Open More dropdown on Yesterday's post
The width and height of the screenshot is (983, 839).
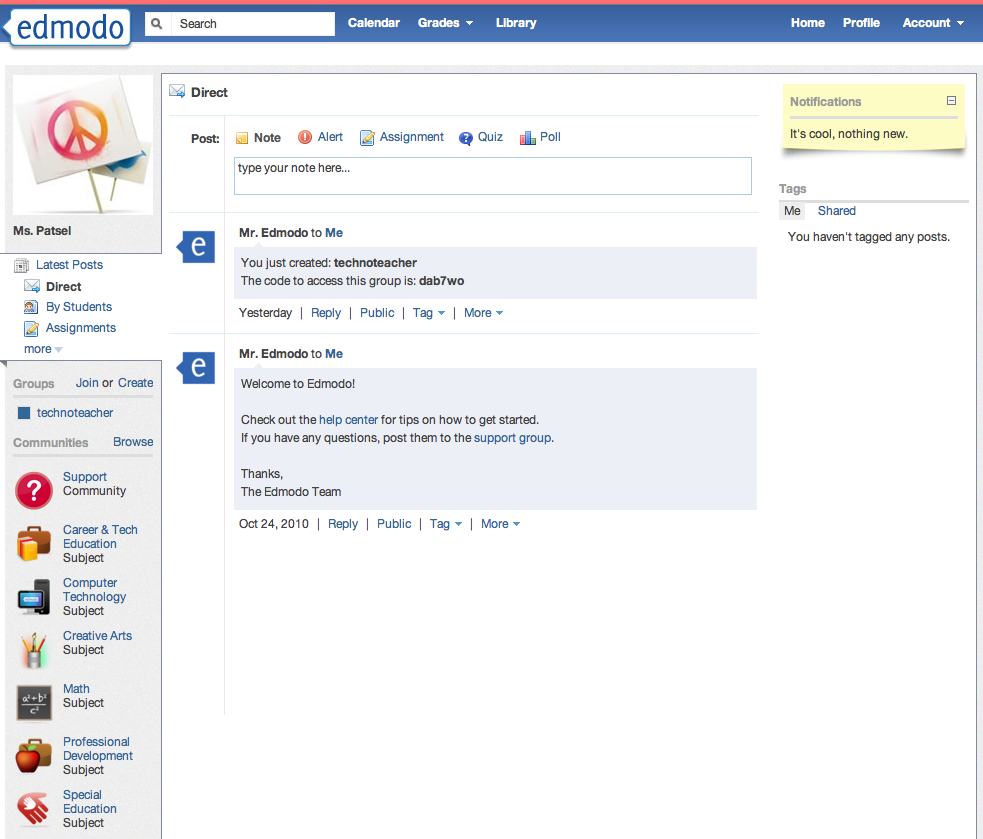[x=483, y=312]
